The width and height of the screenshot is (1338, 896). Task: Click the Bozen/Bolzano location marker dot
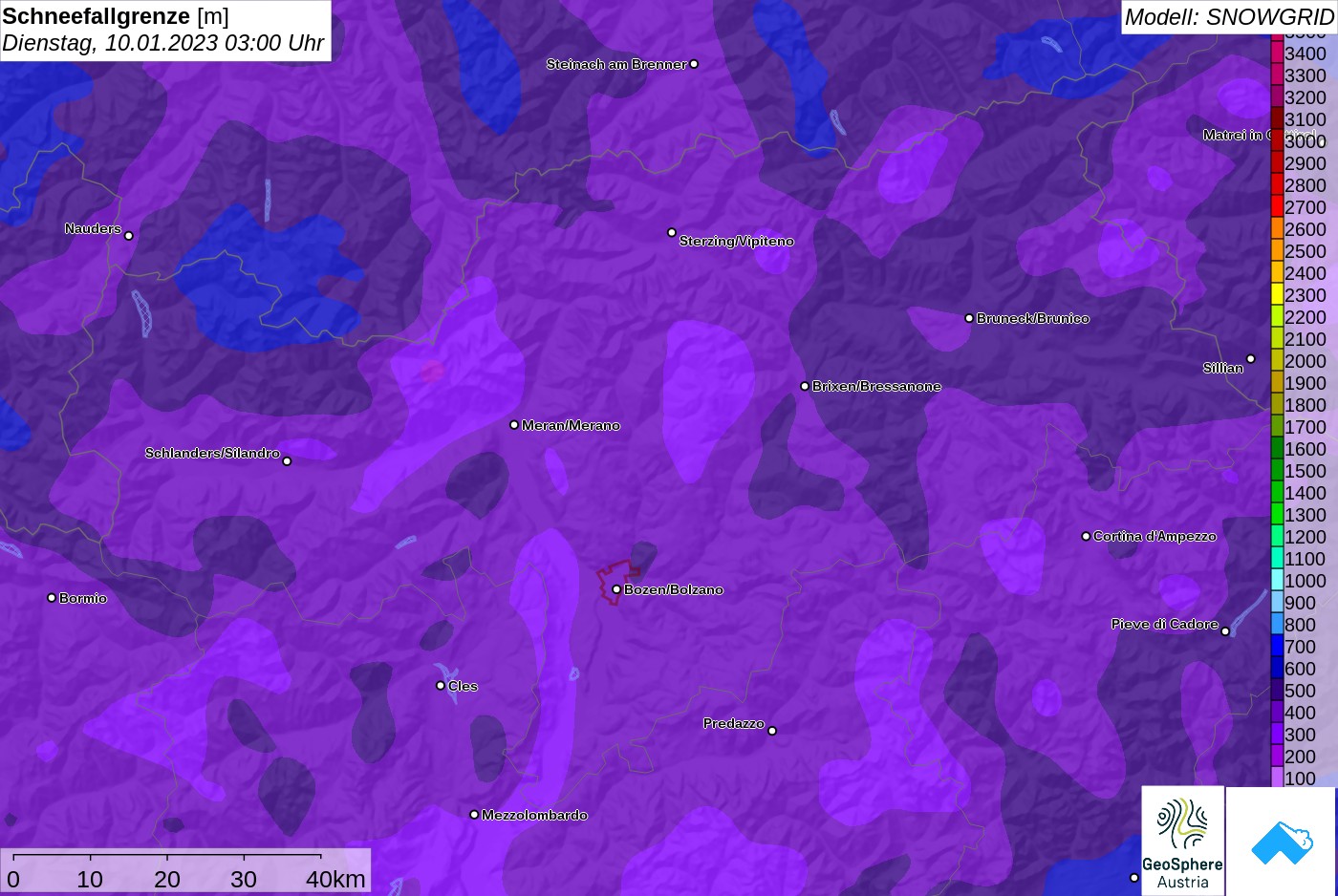click(x=616, y=589)
